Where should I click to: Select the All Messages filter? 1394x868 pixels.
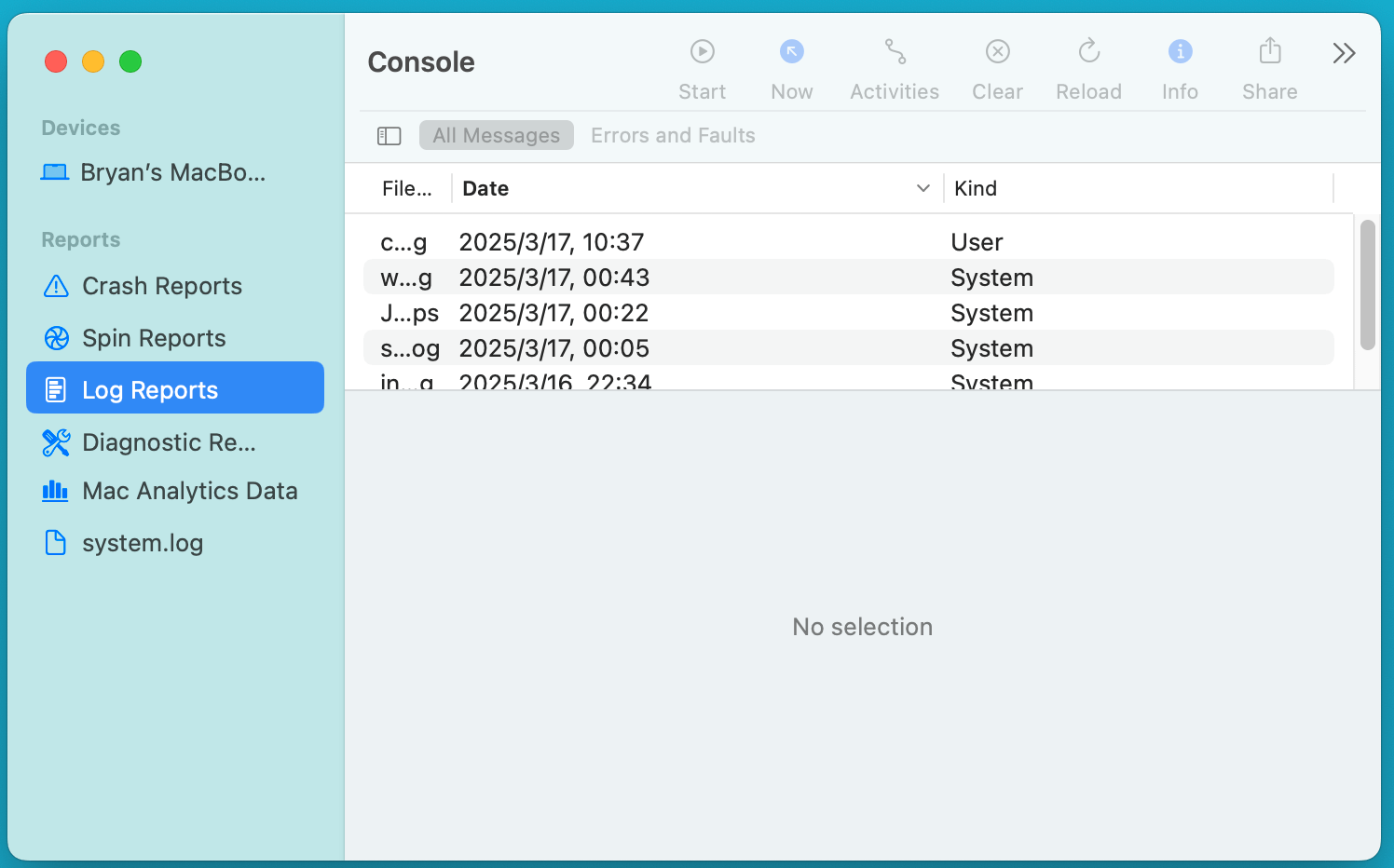point(496,136)
